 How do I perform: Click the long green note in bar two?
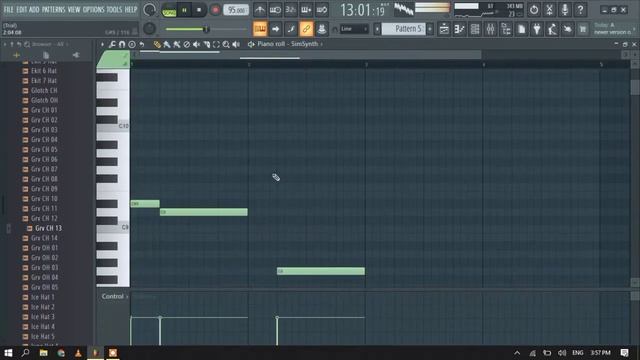(x=321, y=271)
